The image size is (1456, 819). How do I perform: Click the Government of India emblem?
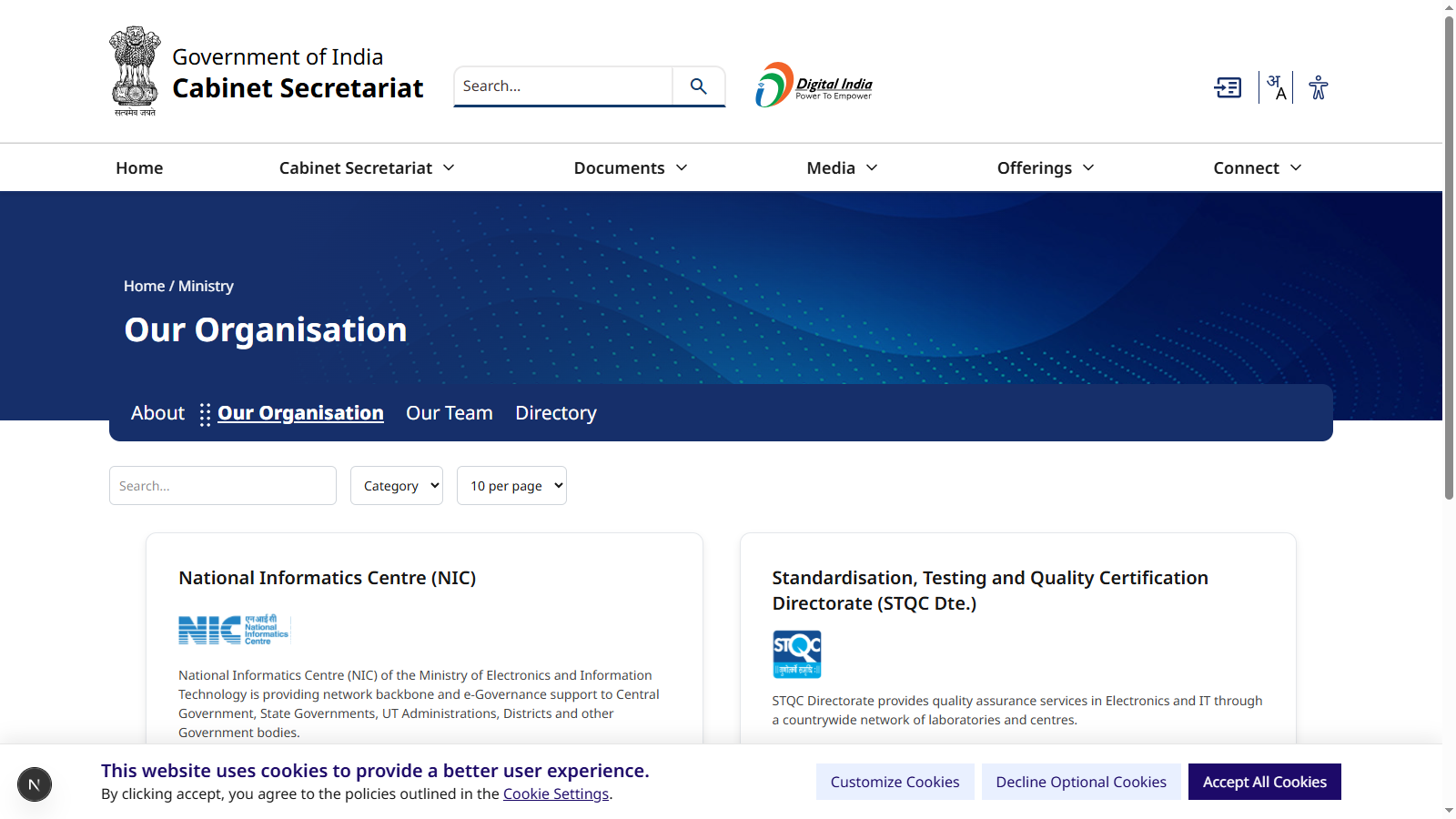135,71
